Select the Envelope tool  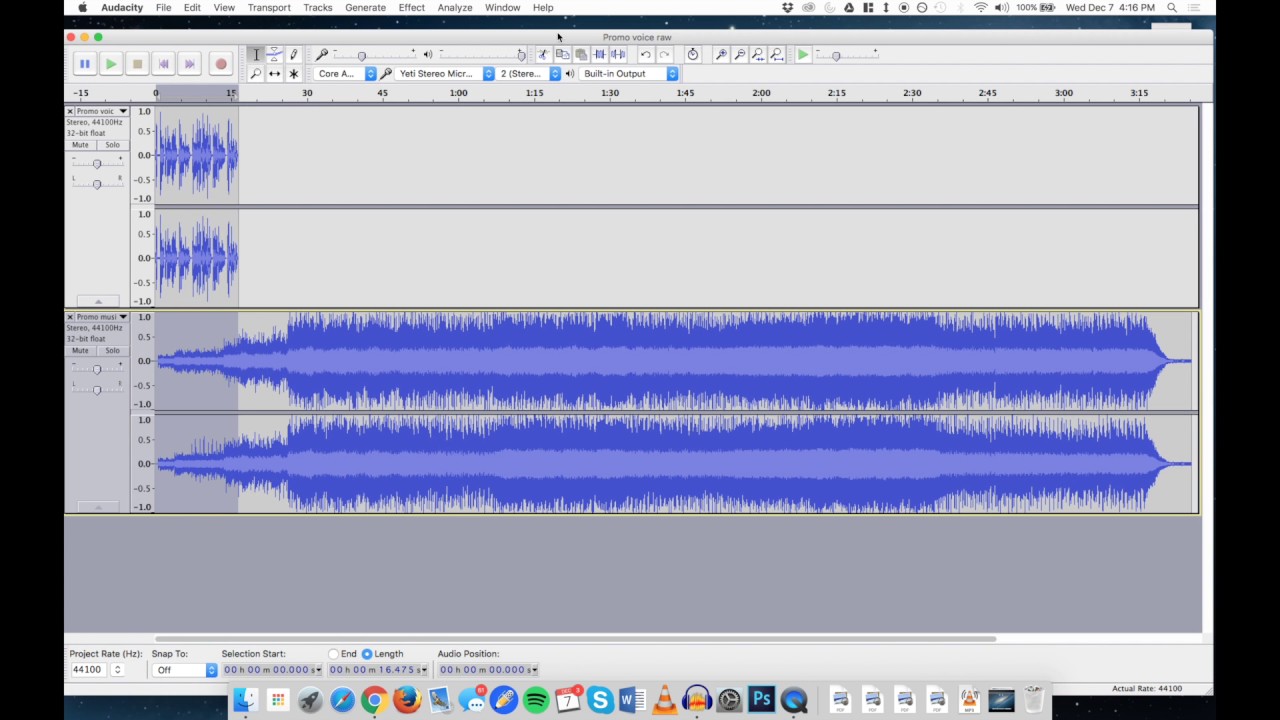click(274, 54)
